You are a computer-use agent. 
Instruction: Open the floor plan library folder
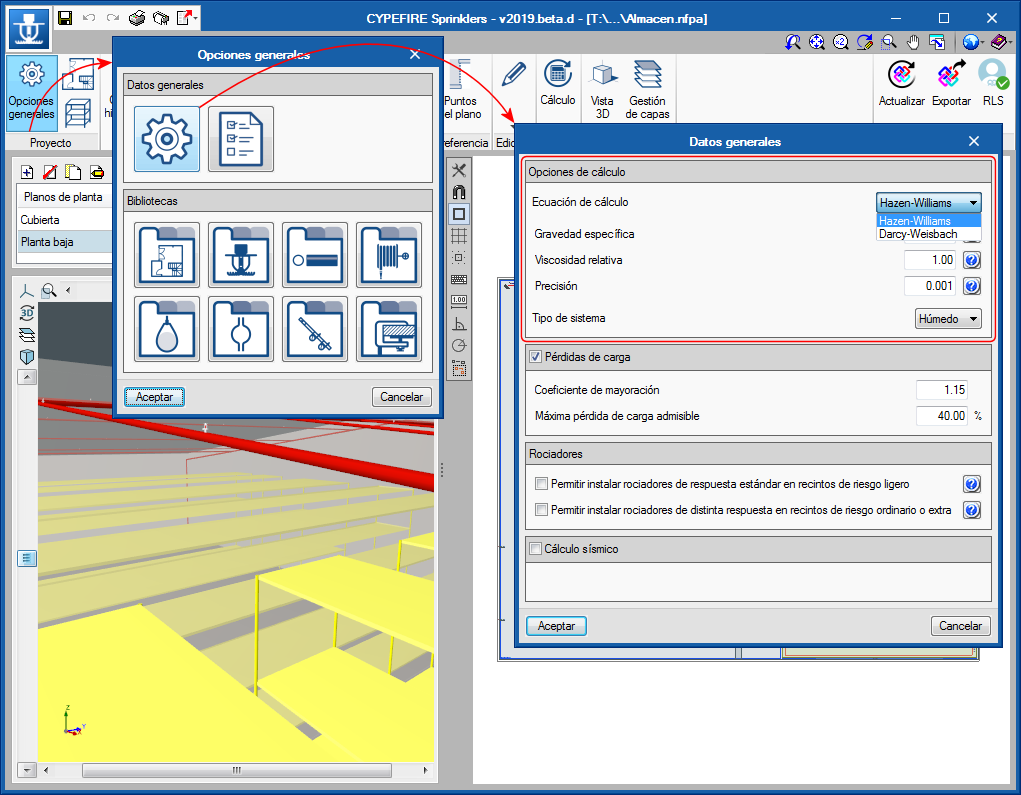tap(167, 255)
